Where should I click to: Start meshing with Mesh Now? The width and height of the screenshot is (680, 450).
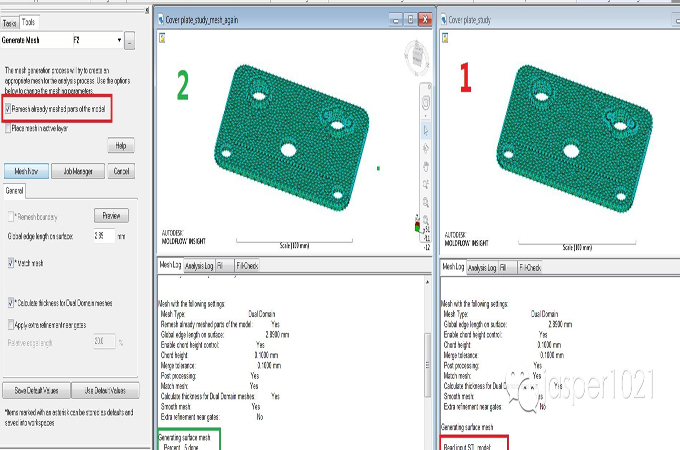click(26, 171)
